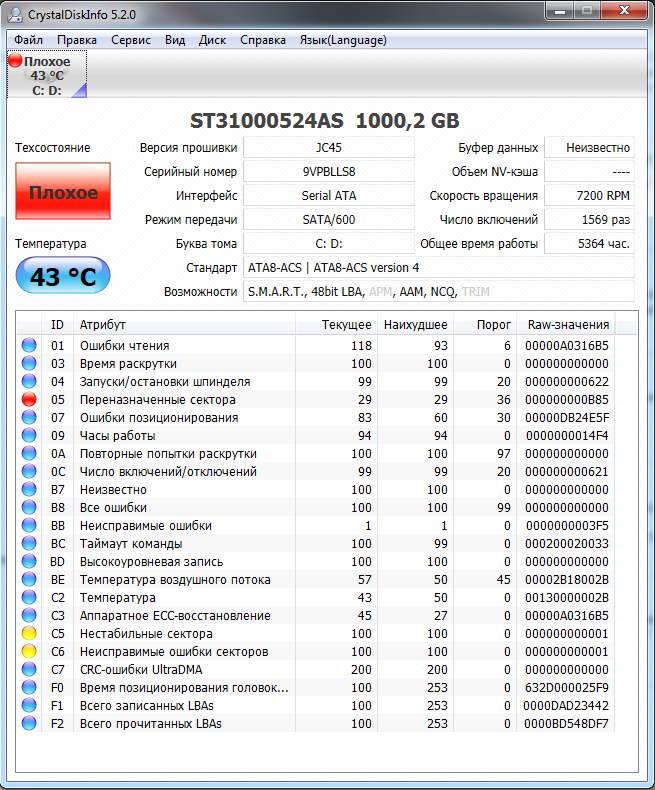This screenshot has height=790, width=655.
Task: Click status icon for Высокоуровневая запись row
Action: (29, 561)
